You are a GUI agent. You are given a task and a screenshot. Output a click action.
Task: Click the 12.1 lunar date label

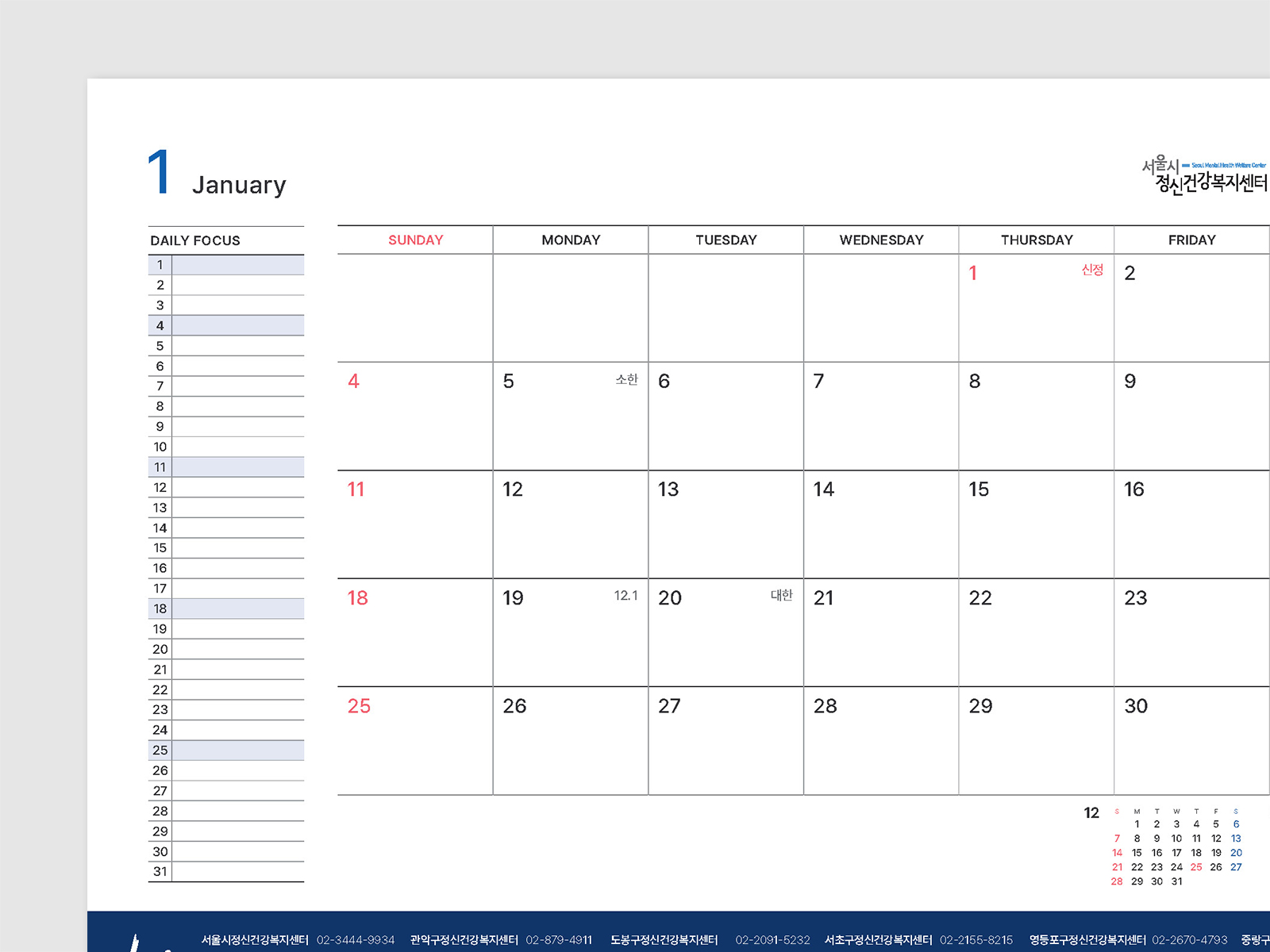coord(625,595)
